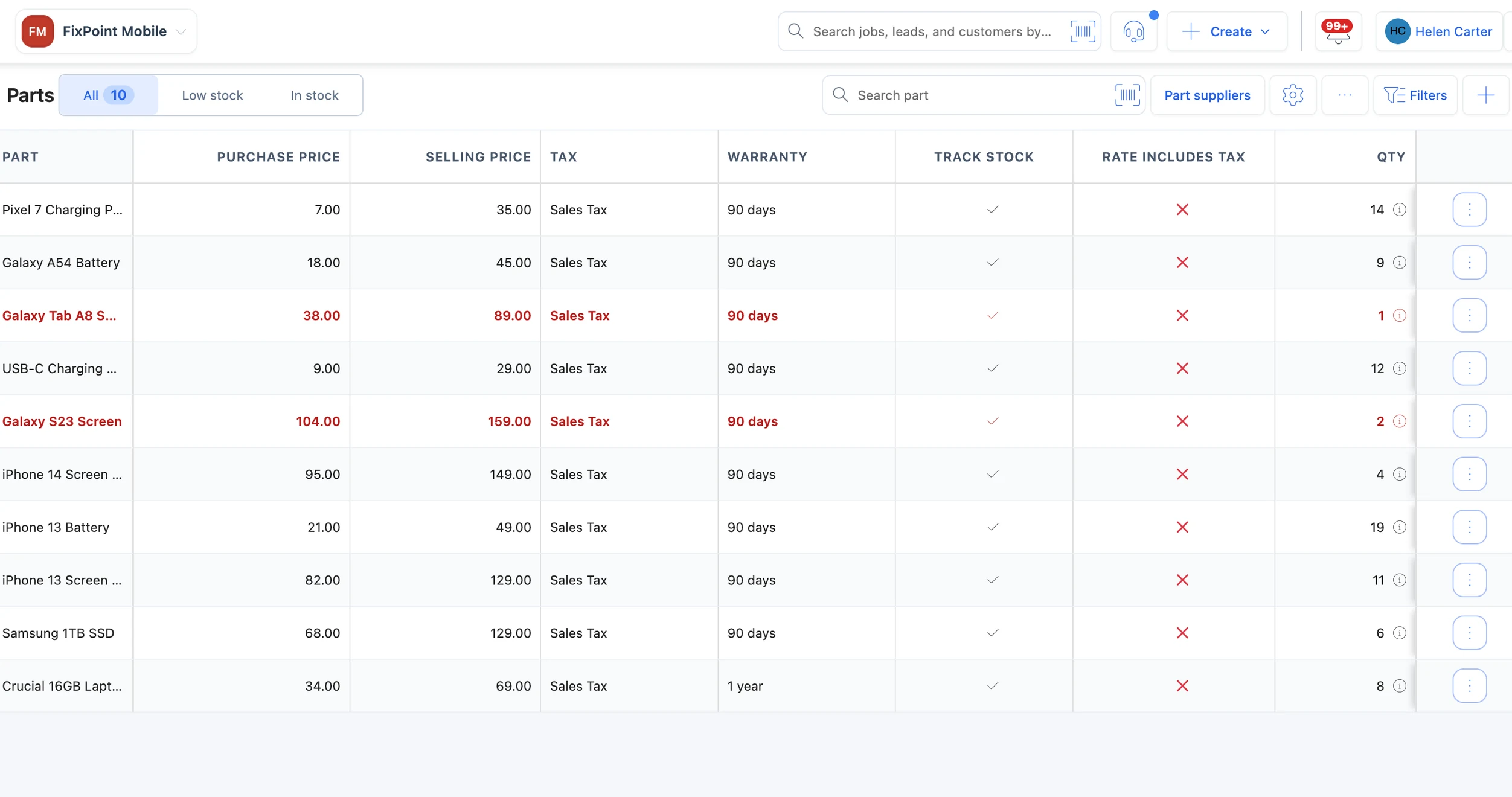Show quantity info for iPhone 13 Battery
This screenshot has height=797, width=1512.
click(1400, 527)
